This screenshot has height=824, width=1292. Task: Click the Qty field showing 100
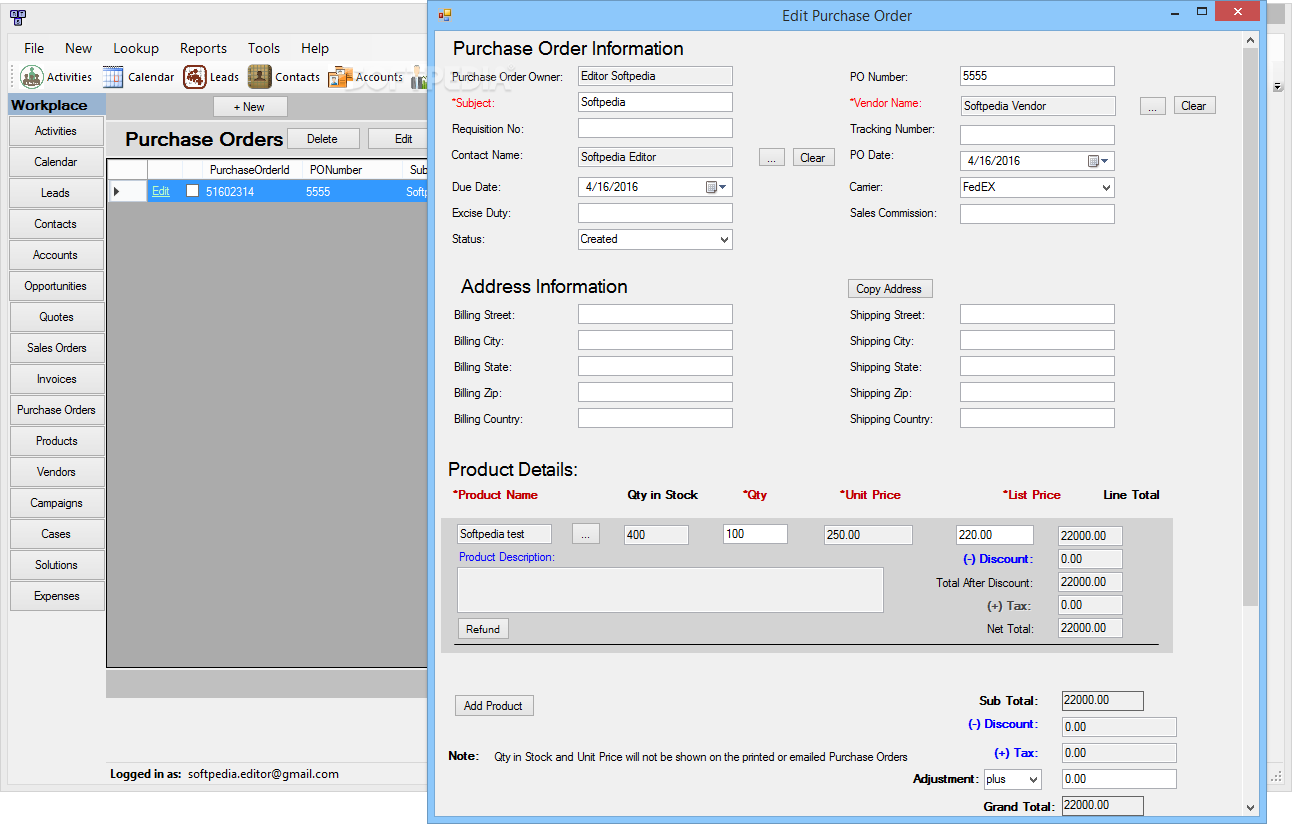[755, 534]
